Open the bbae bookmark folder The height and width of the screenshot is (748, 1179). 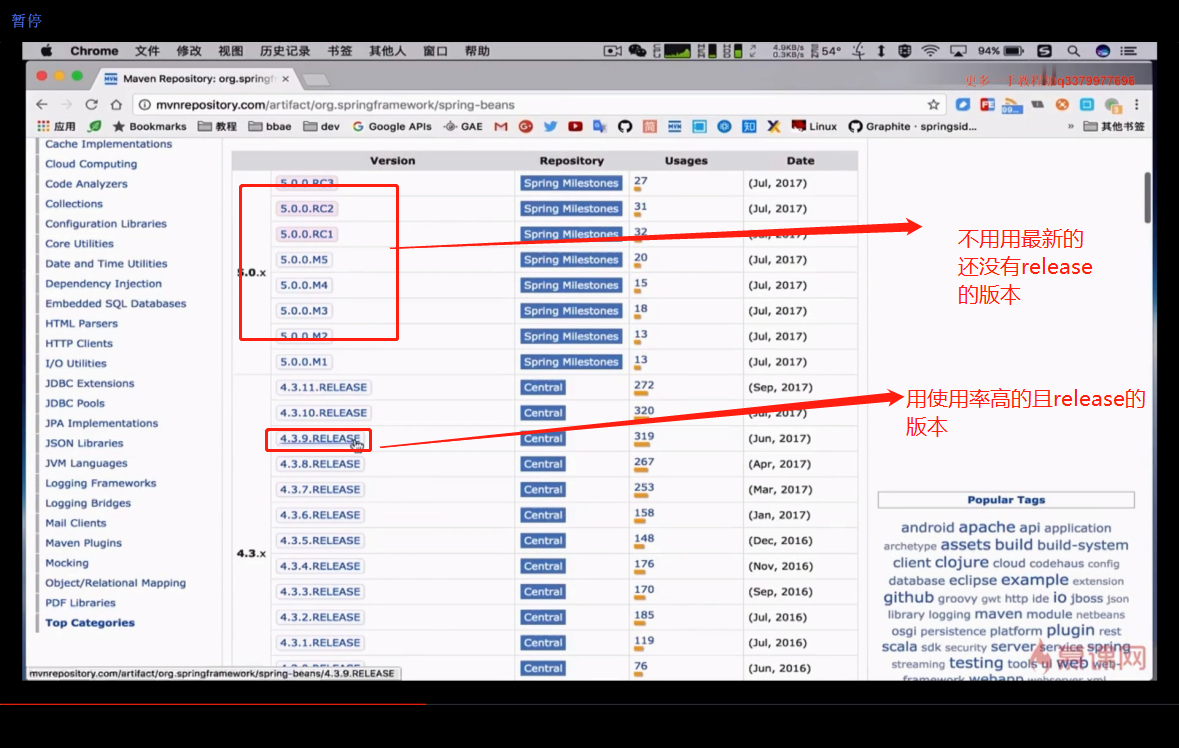pyautogui.click(x=270, y=126)
